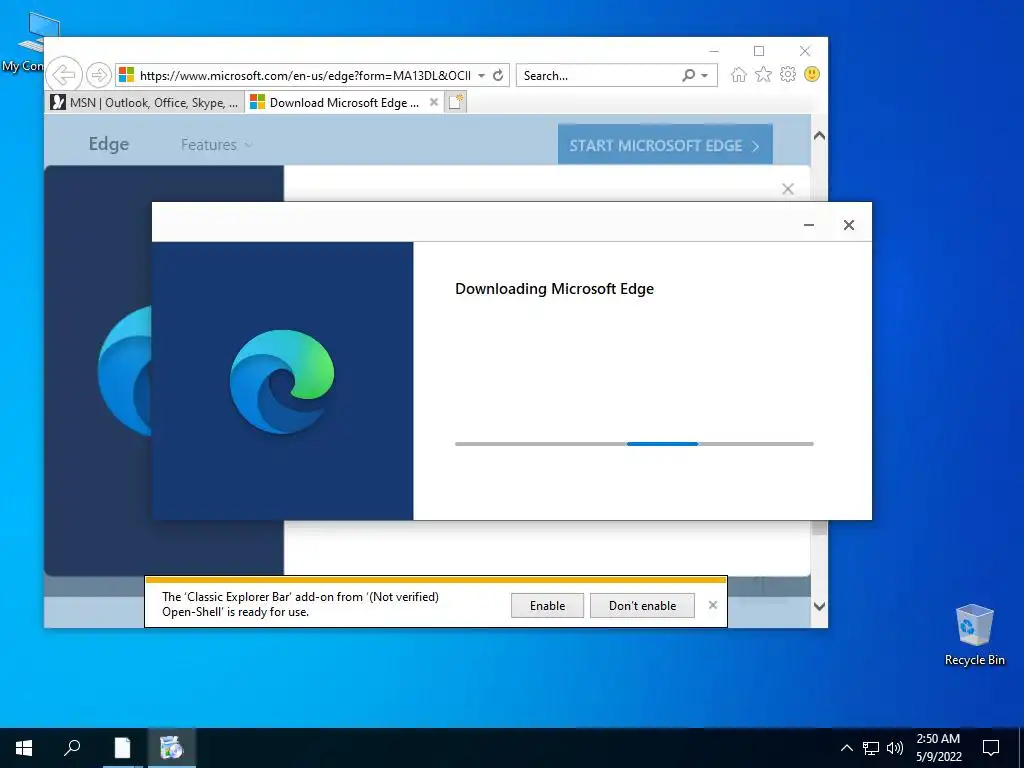1024x768 pixels.
Task: Close the web page overlay with its X
Action: click(x=788, y=189)
